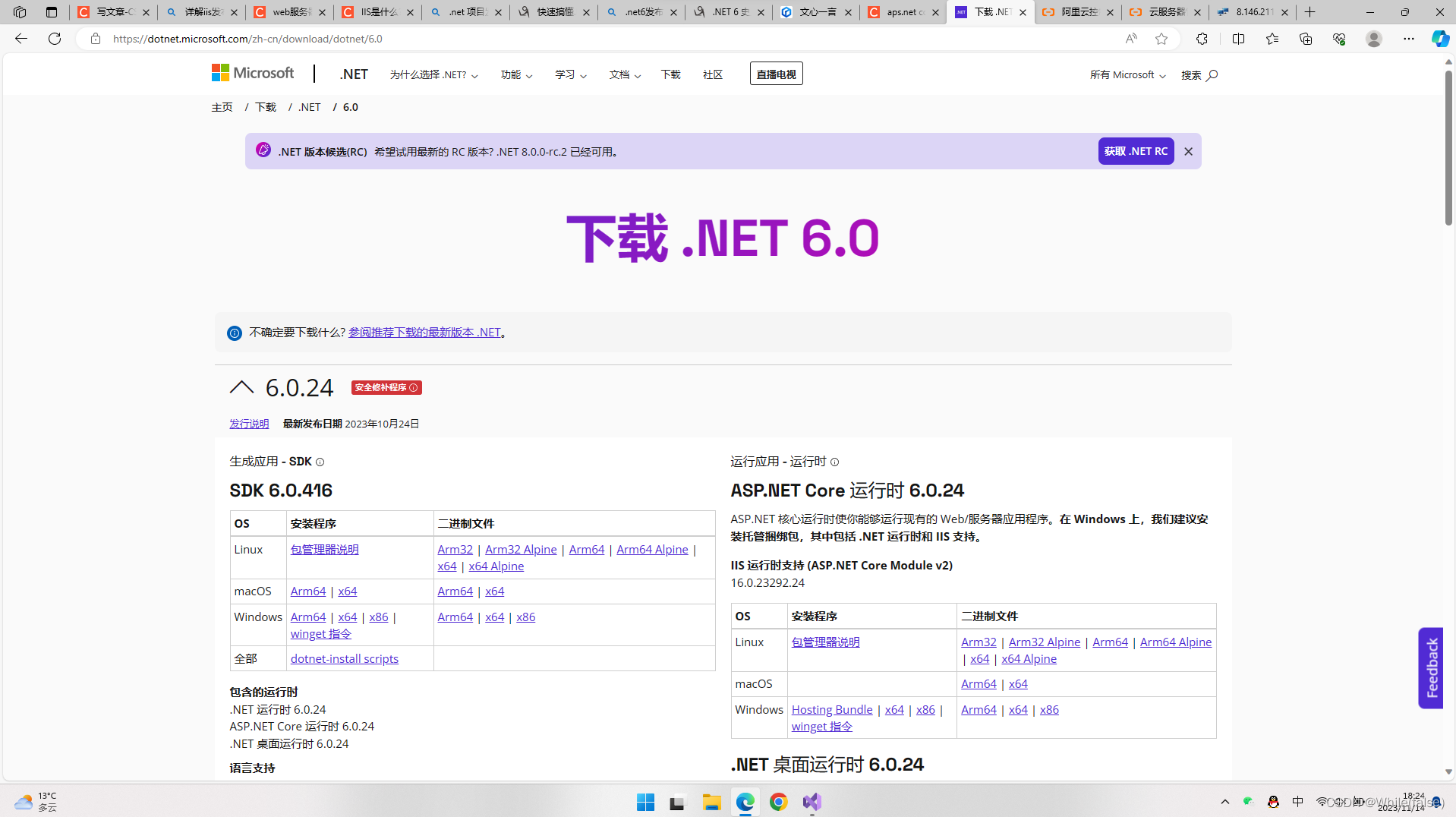1456x817 pixels.
Task: Click the 获取 .NET RC button
Action: click(1136, 151)
